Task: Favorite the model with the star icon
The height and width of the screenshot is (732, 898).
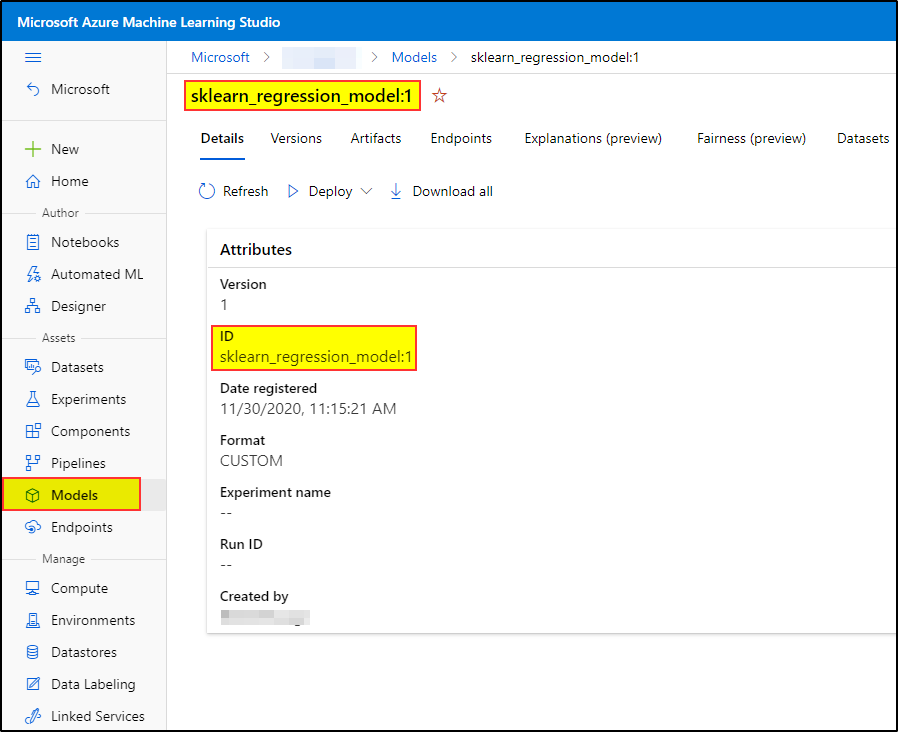Action: [x=439, y=95]
